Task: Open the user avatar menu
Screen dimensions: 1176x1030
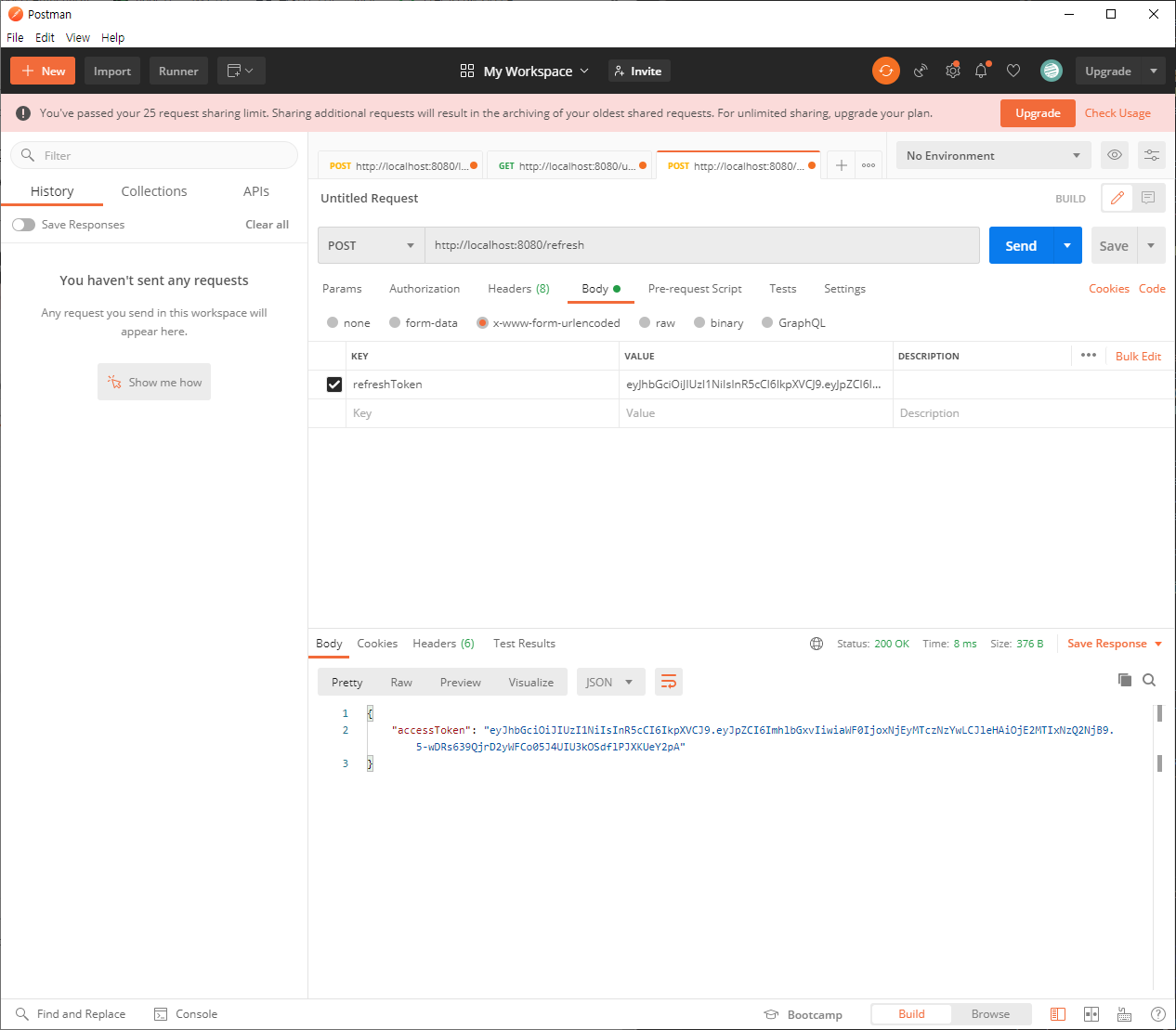Action: click(1051, 71)
